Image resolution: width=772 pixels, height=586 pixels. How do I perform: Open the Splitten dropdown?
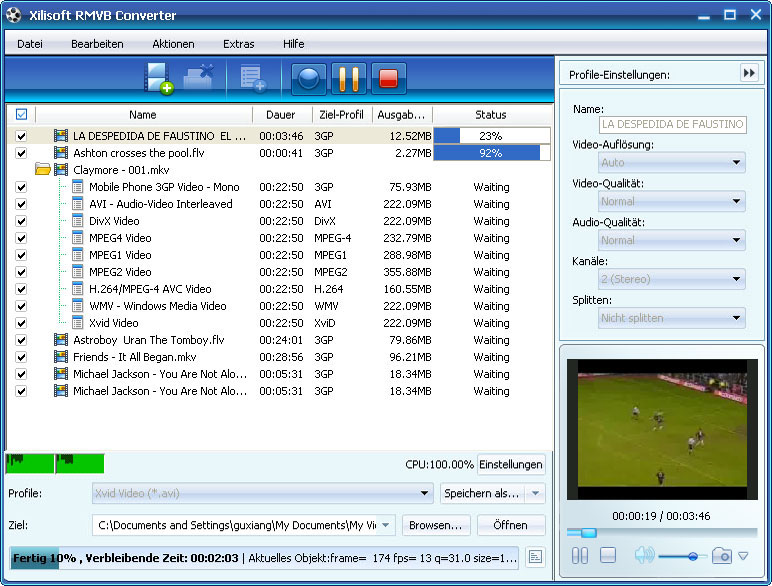(672, 318)
